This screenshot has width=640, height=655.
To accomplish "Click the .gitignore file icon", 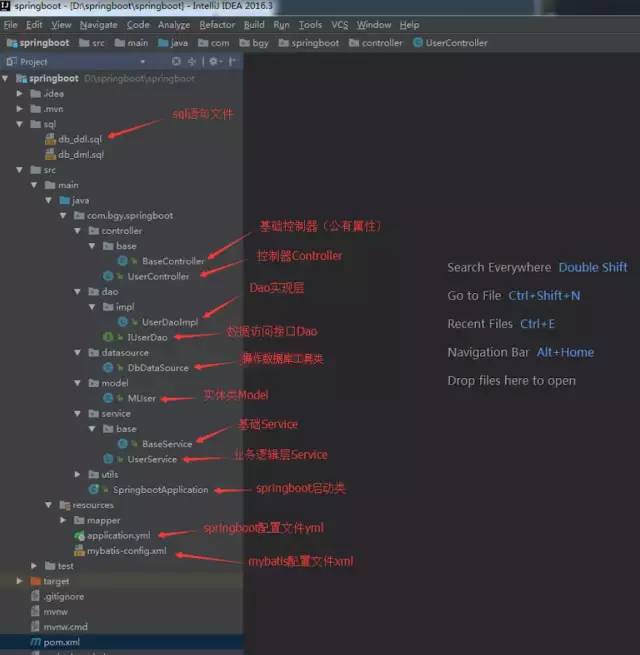I will pos(36,596).
